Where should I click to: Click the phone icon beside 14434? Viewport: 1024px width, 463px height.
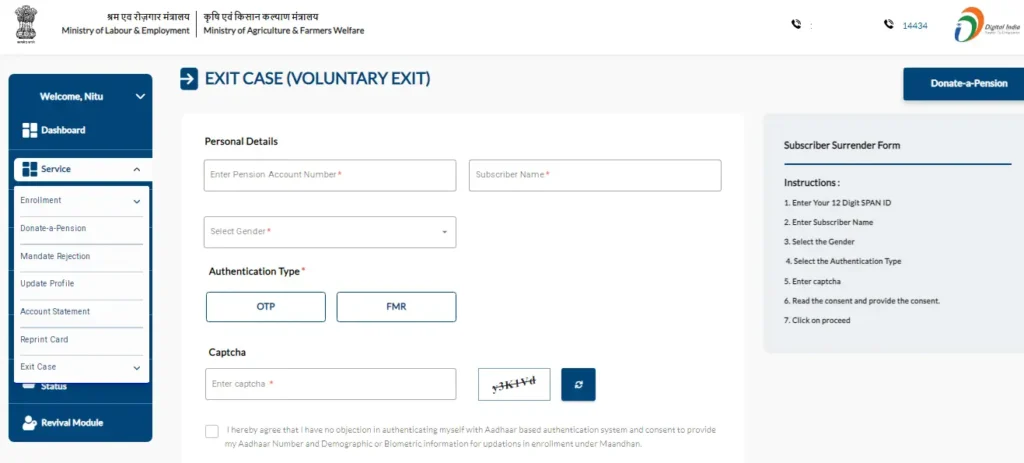tap(888, 25)
